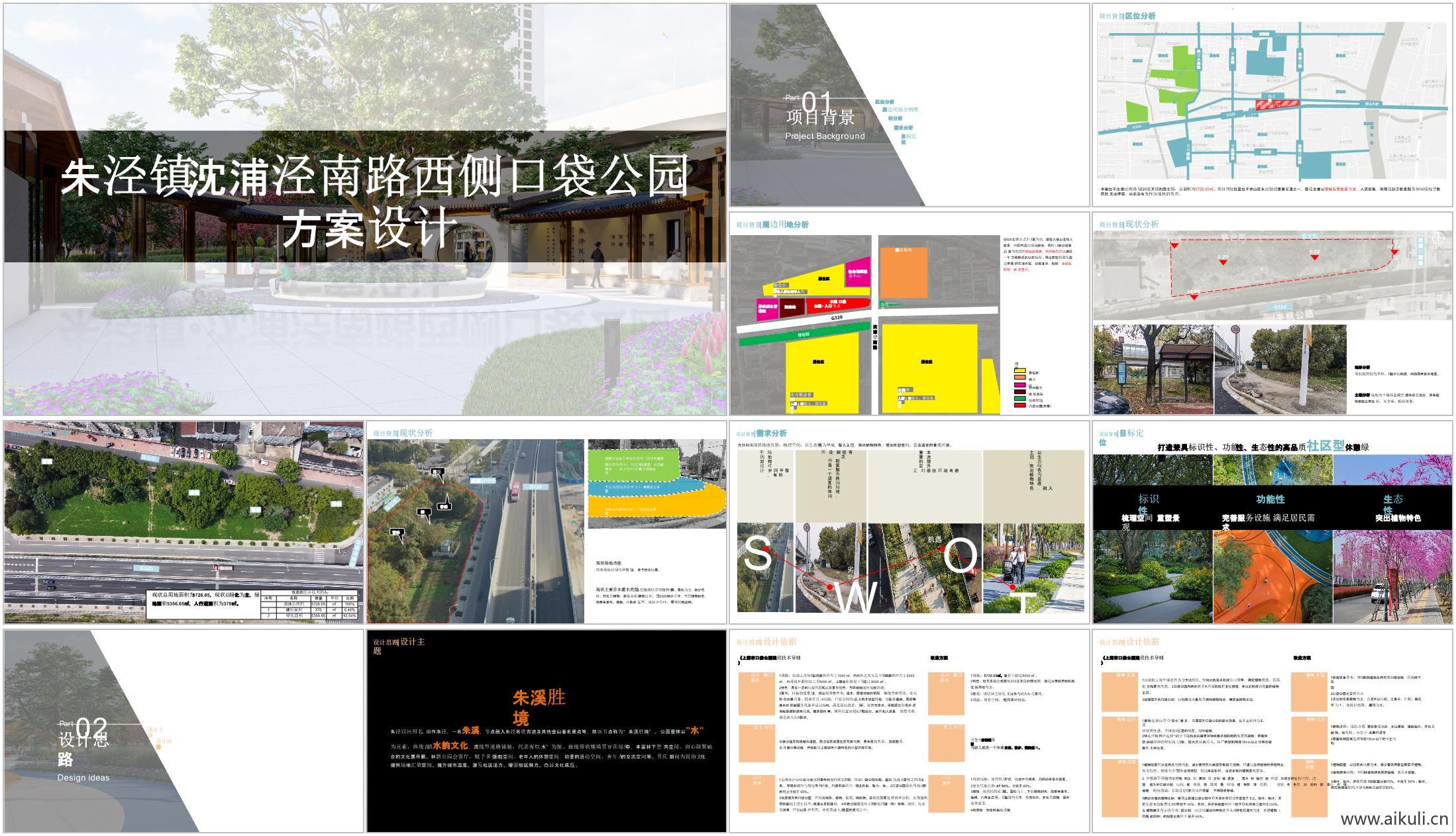Click the magenta 社会福利服务中心 parcel
This screenshot has width=1456, height=836.
click(858, 274)
